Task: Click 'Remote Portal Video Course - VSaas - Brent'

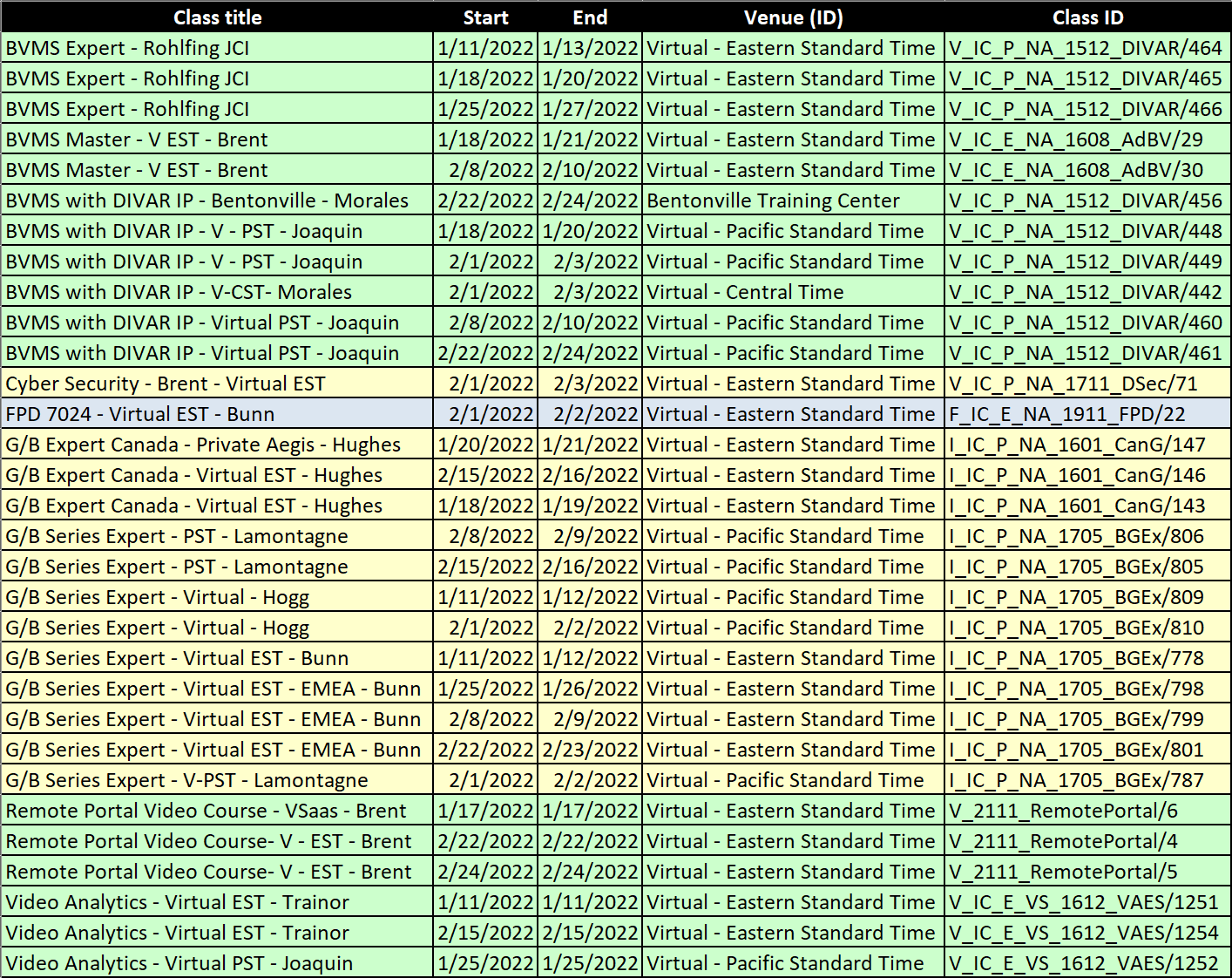Action: point(217,811)
